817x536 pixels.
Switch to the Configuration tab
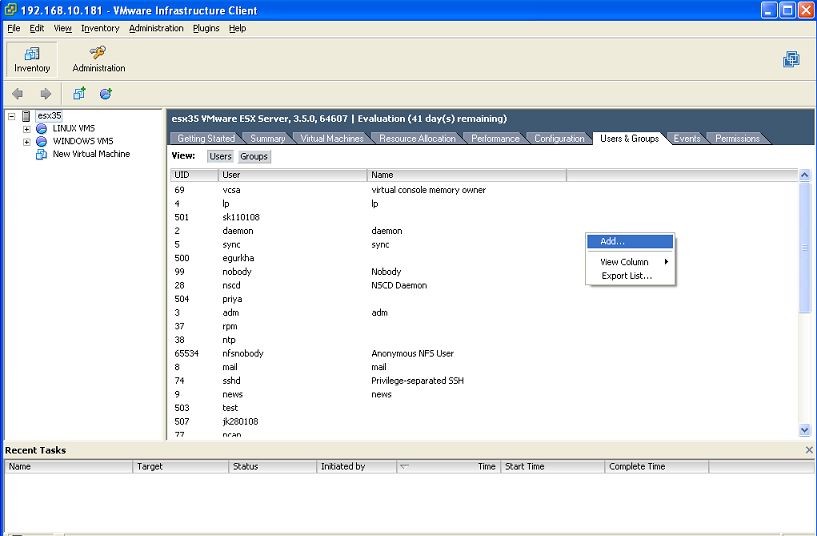pyautogui.click(x=559, y=139)
